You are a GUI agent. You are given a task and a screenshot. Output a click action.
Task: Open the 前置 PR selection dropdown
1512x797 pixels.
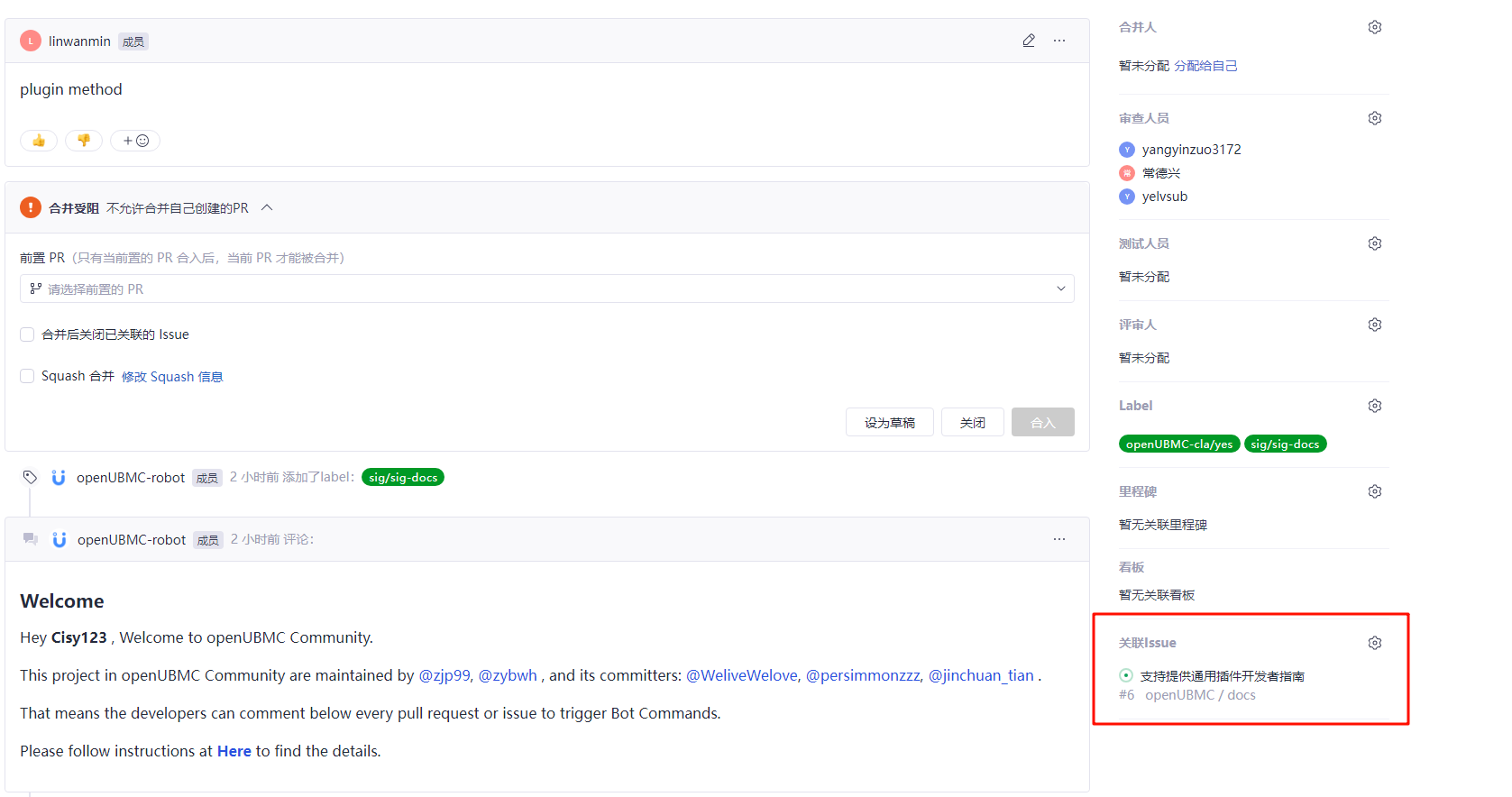point(546,289)
